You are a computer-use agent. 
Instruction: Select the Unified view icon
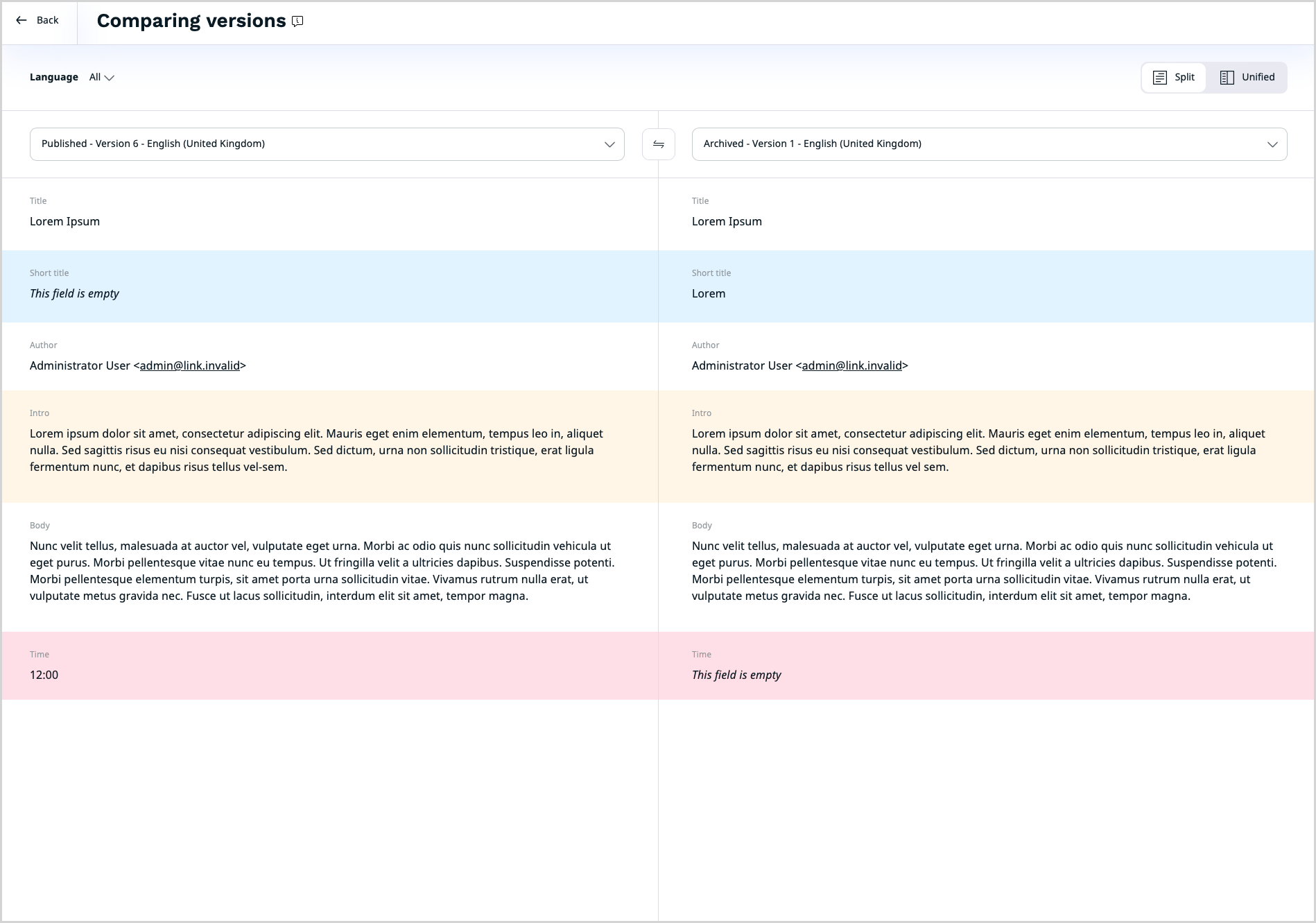click(x=1228, y=77)
